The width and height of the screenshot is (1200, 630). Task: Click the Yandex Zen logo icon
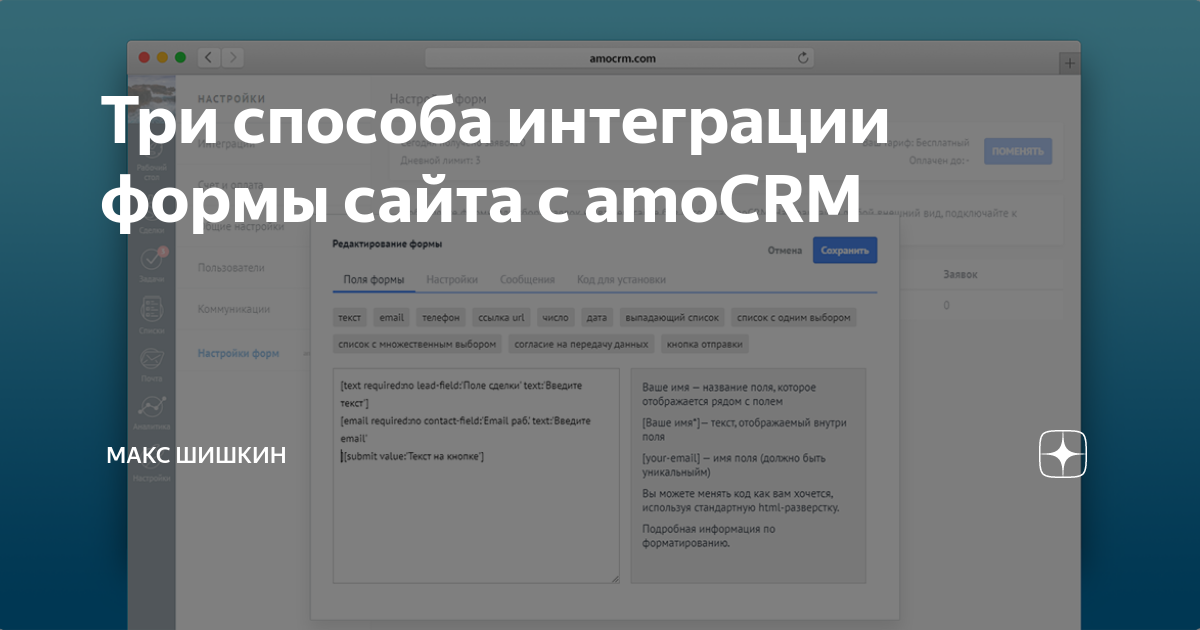pos(1063,455)
